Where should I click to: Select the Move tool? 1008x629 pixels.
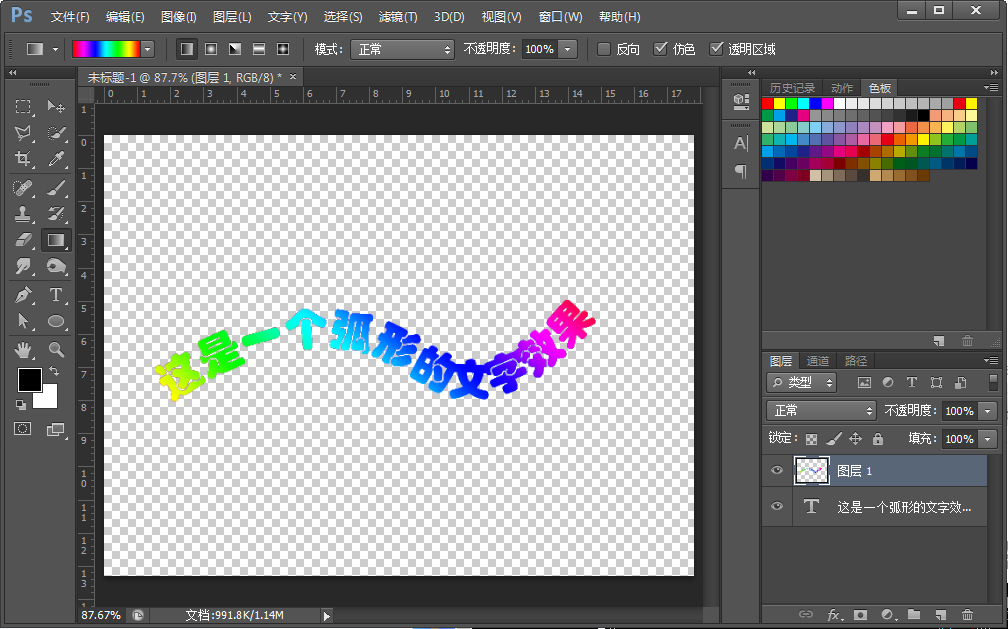coord(56,106)
